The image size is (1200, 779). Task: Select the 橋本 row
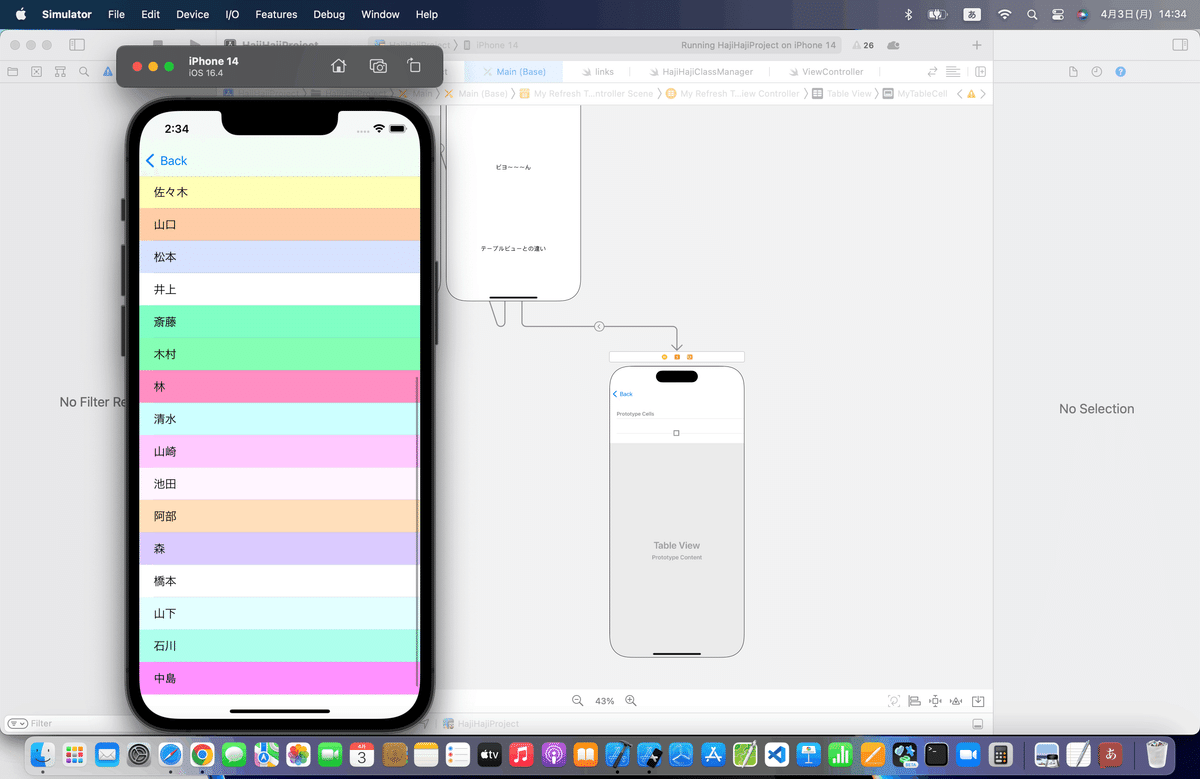coord(279,581)
